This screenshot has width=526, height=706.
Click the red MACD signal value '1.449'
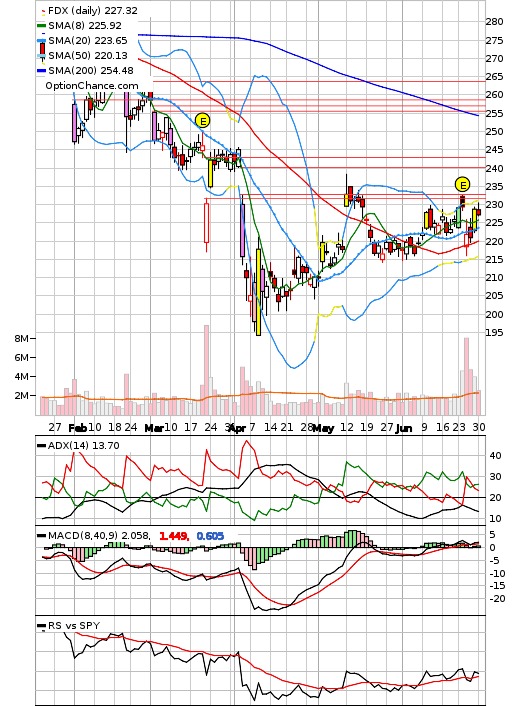(173, 536)
